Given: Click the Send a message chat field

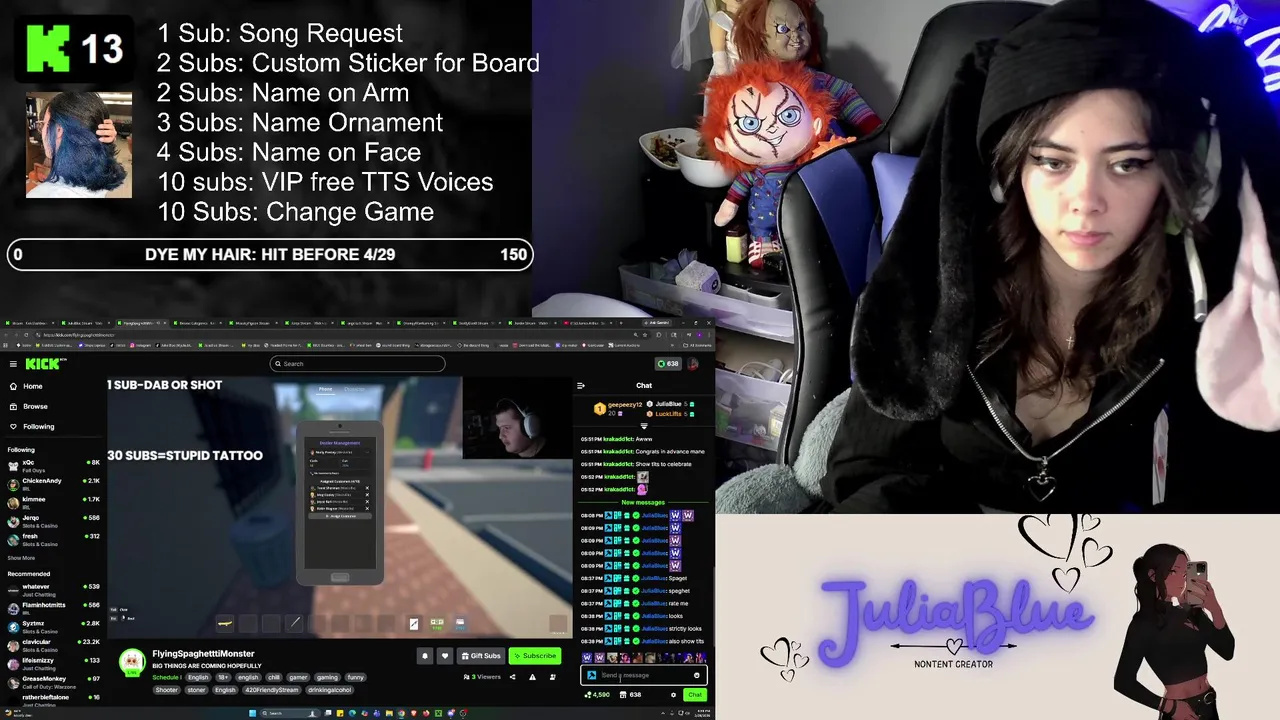Looking at the screenshot, I should coord(643,675).
